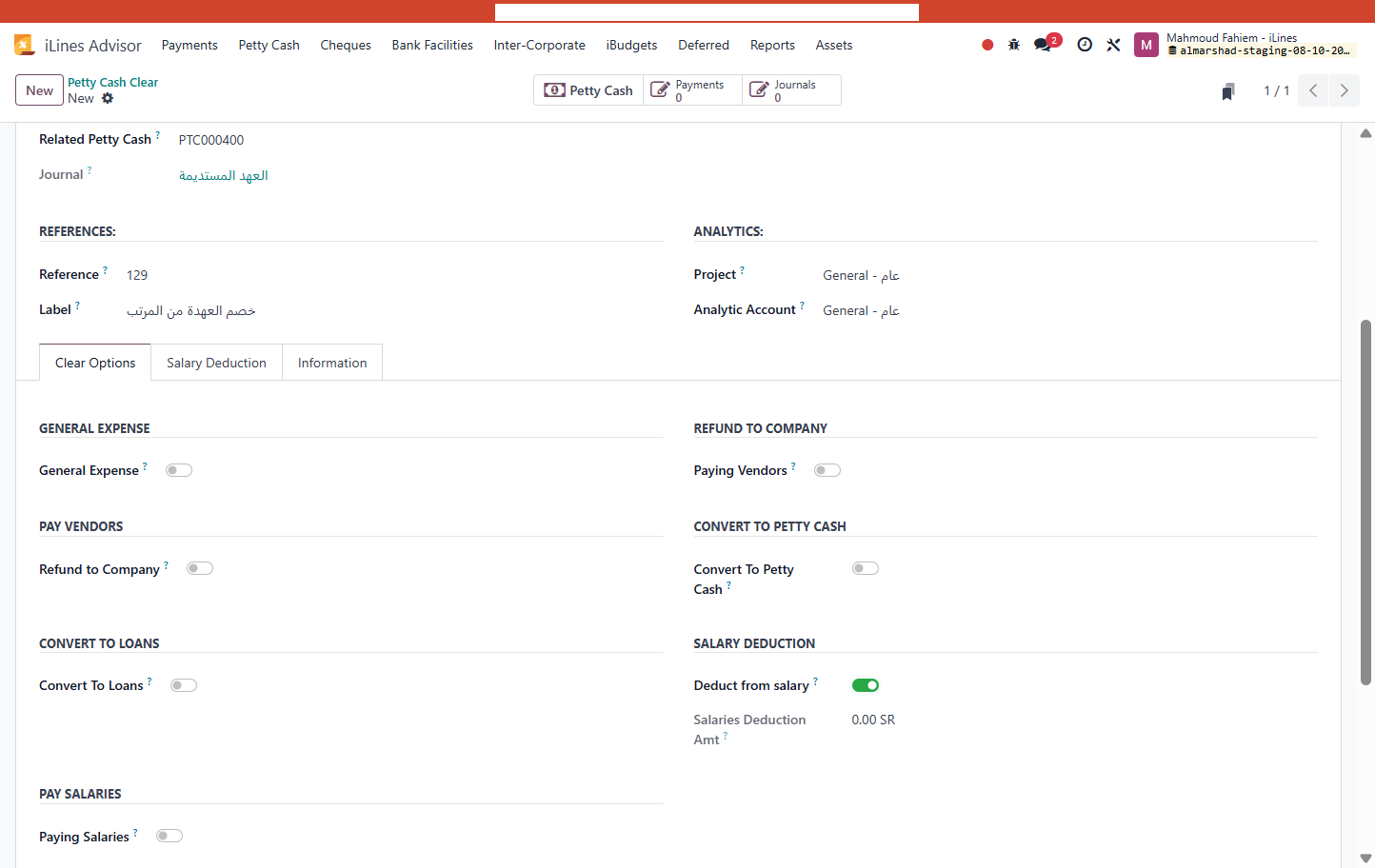Open the conversations messages icon
1375x868 pixels.
click(x=1043, y=45)
